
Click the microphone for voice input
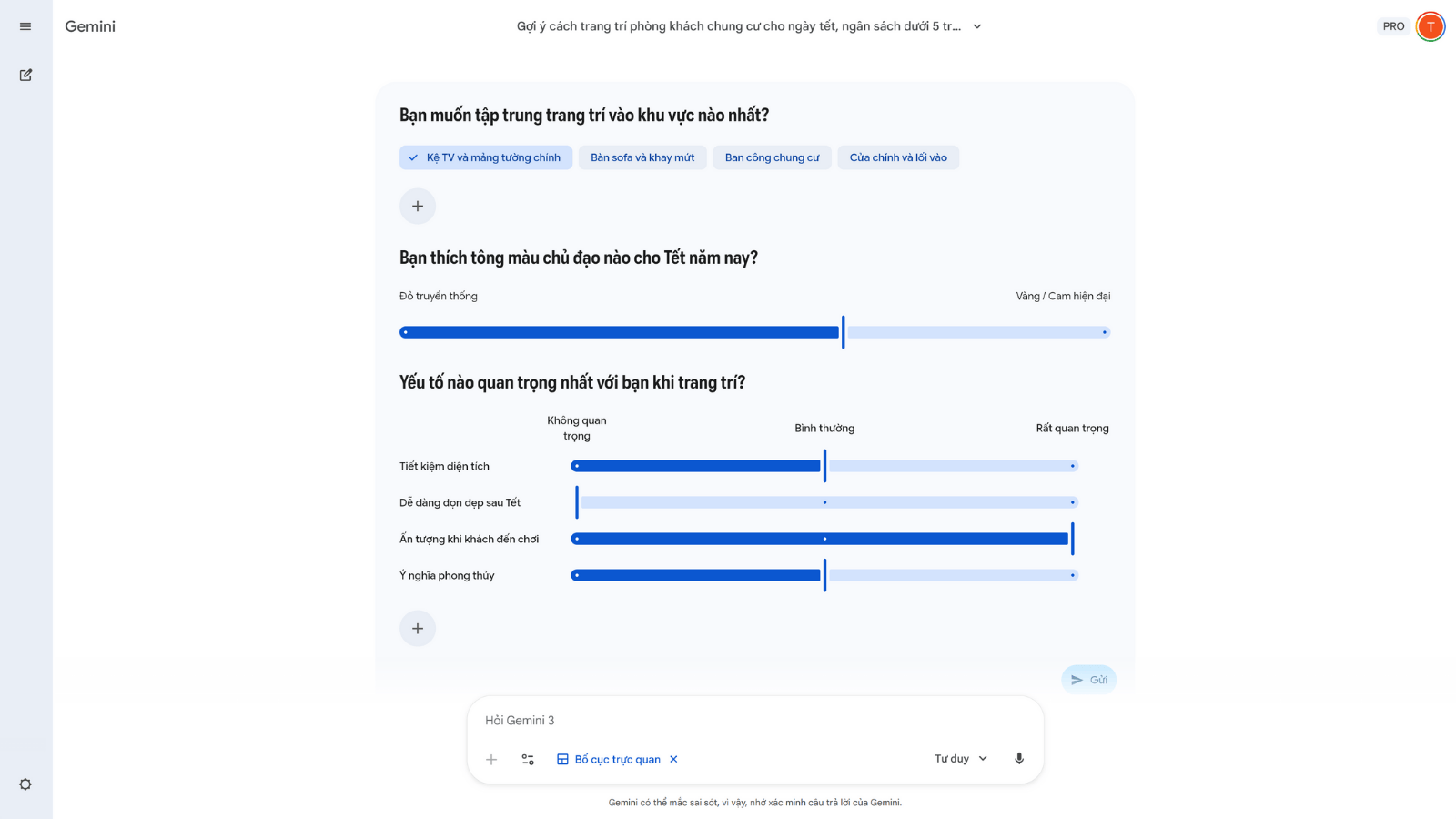1017,758
